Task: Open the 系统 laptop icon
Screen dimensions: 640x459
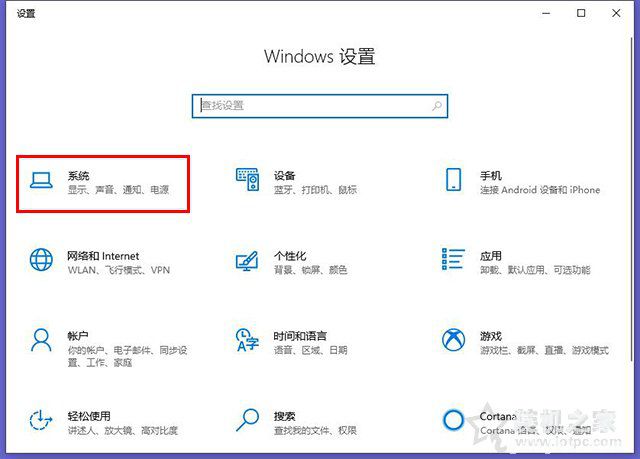Action: click(x=41, y=180)
